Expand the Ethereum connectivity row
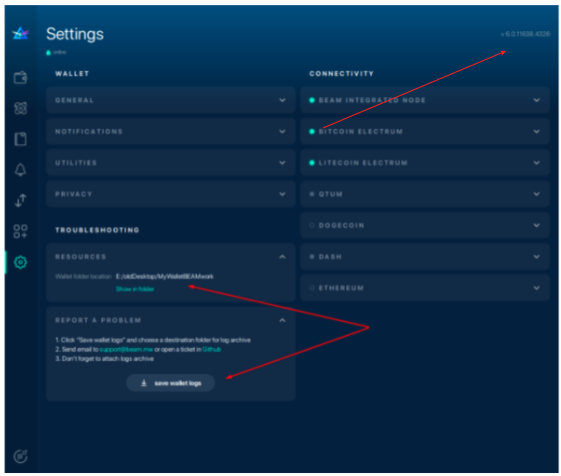This screenshot has height=476, width=561. pyautogui.click(x=425, y=288)
